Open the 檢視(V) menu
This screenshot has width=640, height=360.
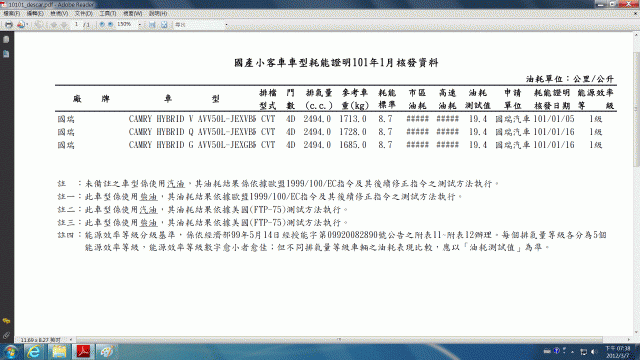[x=59, y=13]
